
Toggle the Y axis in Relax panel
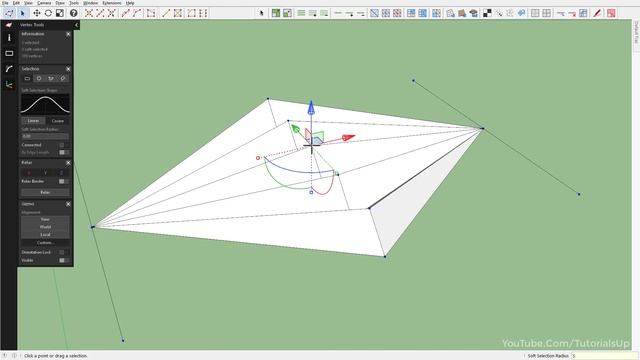point(45,173)
